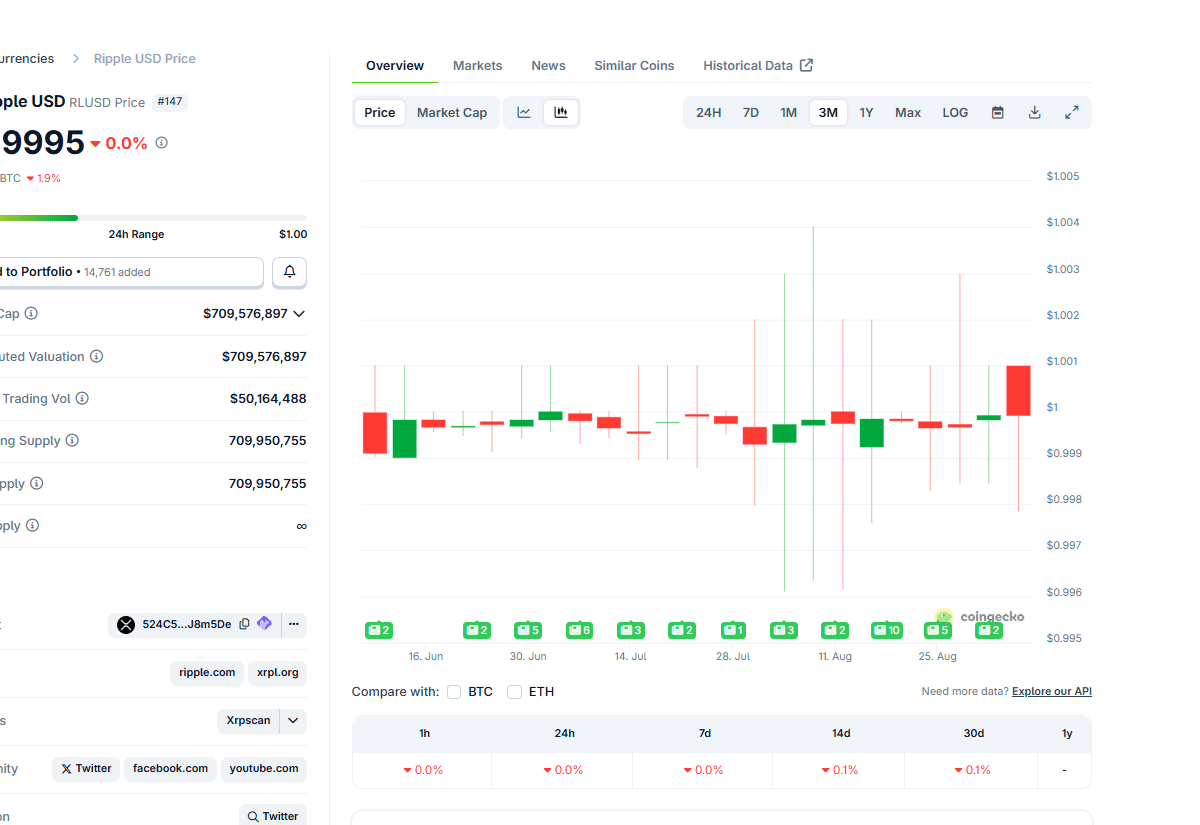The height and width of the screenshot is (825, 1200).
Task: Open the facebook.com community link
Action: [x=170, y=768]
